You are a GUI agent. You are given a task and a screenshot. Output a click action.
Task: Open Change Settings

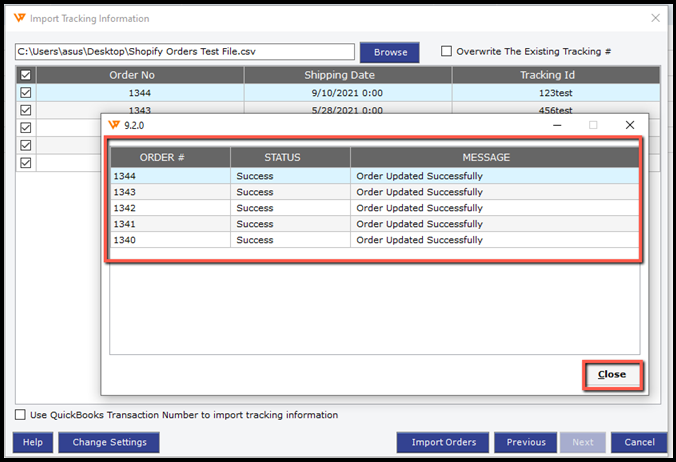click(x=109, y=442)
